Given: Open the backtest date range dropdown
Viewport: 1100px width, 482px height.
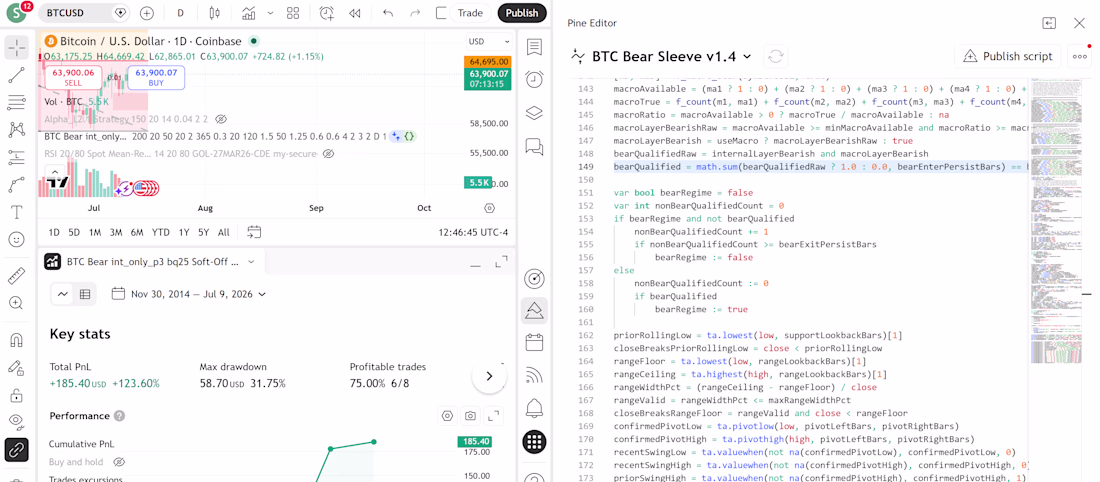Looking at the screenshot, I should tap(189, 295).
